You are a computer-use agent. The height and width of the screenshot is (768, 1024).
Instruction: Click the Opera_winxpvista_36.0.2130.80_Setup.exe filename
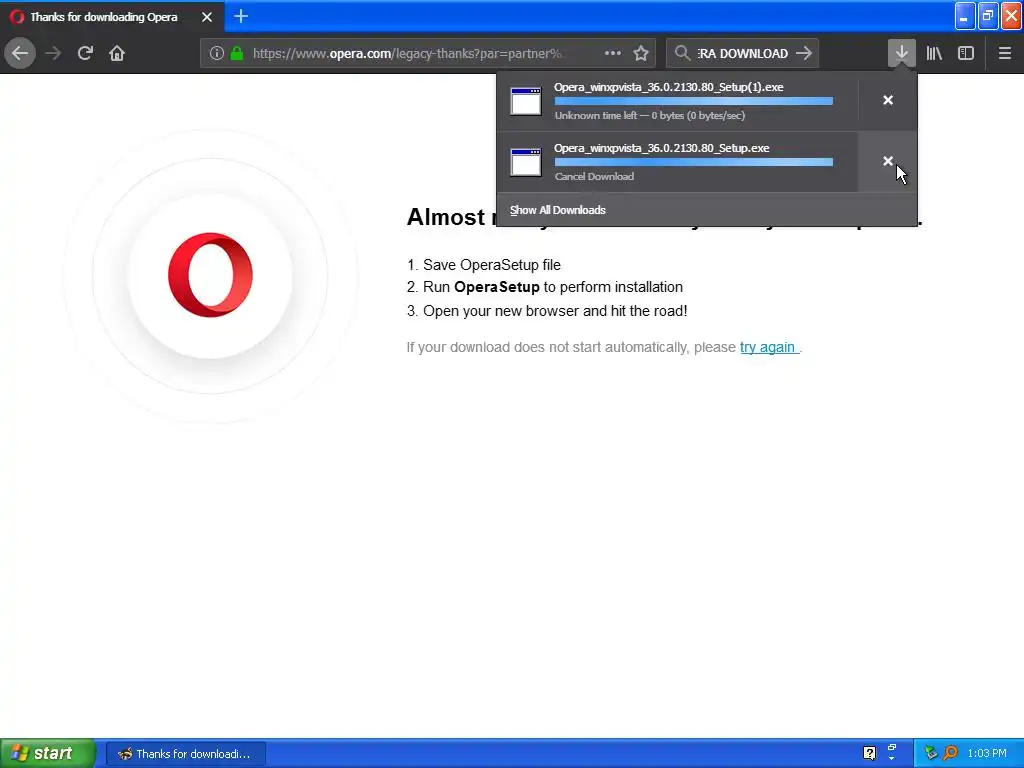point(662,148)
